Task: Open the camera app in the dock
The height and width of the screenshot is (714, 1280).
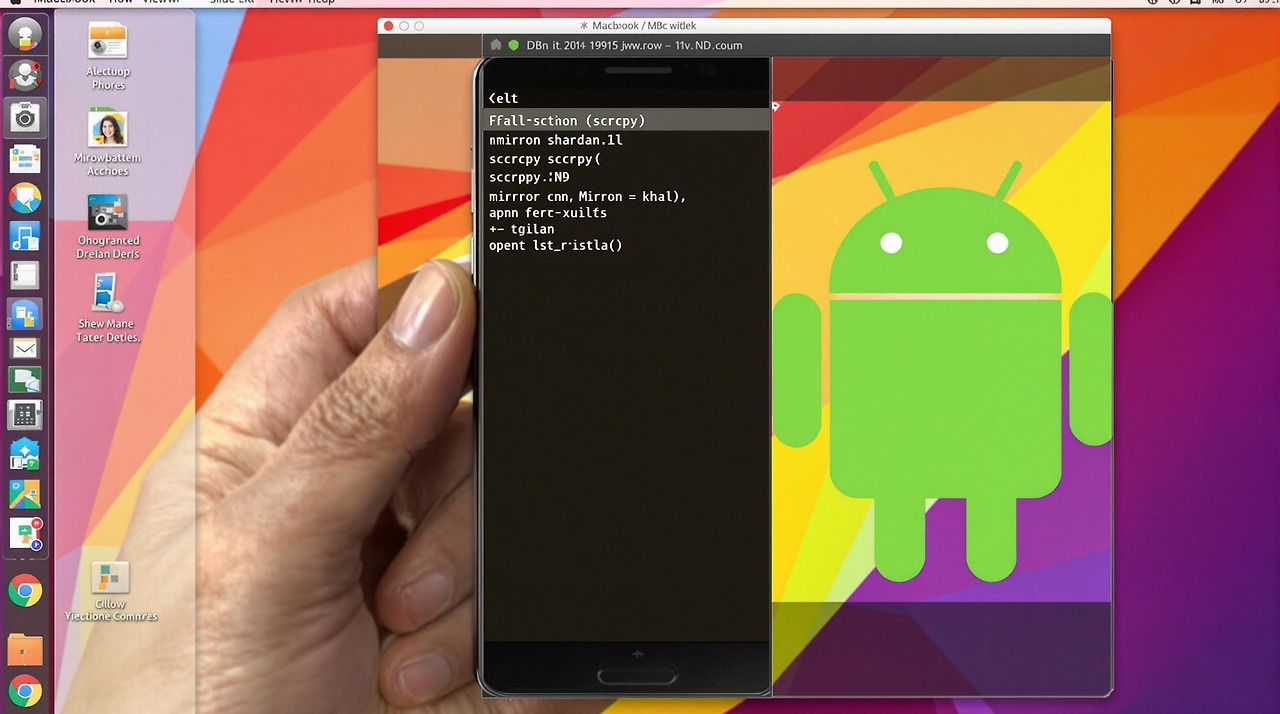Action: pos(25,118)
